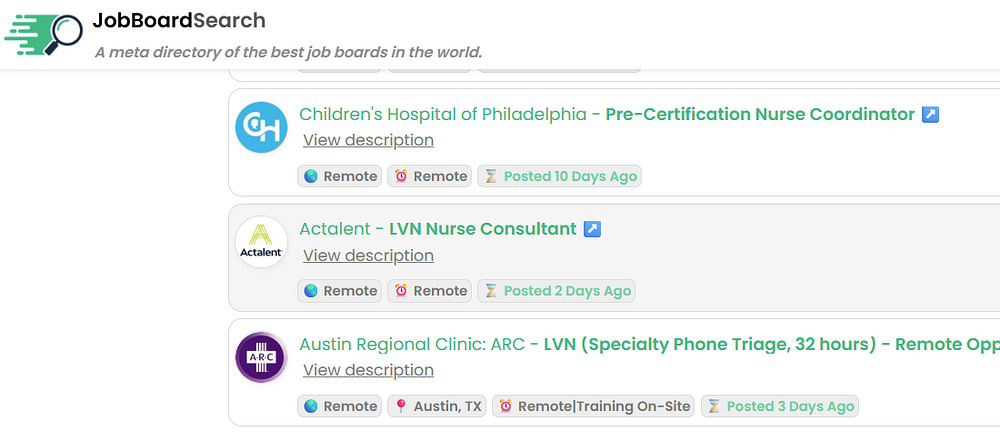Screen dimensions: 1000x432
Task: Click the Remote|Training On-Site schedule tag
Action: pos(594,406)
